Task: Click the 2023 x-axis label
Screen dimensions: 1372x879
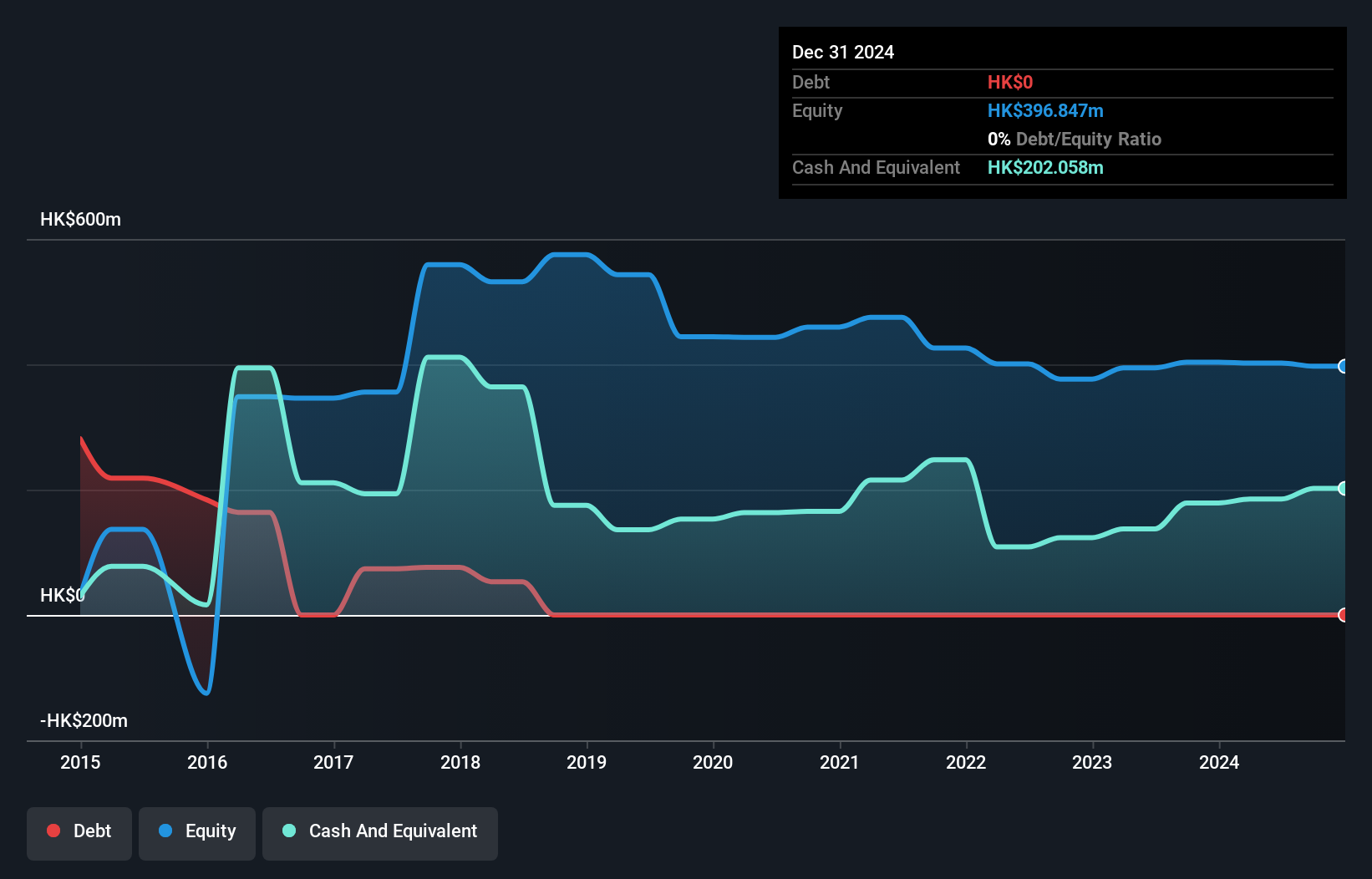Action: pos(1092,762)
